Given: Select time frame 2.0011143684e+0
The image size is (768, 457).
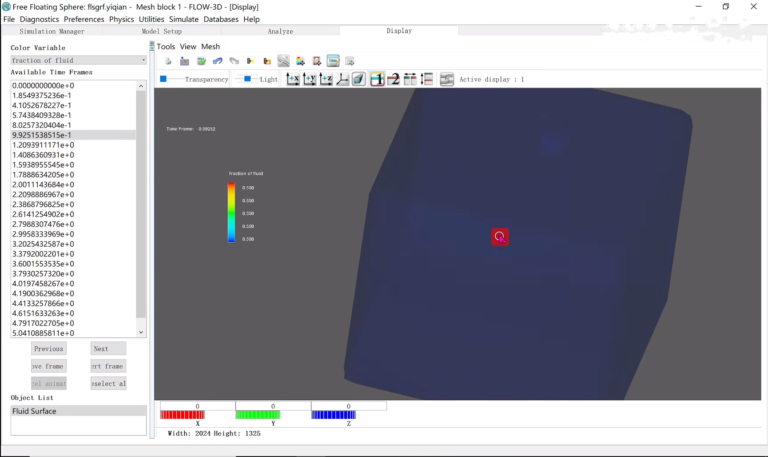Looking at the screenshot, I should click(73, 185).
